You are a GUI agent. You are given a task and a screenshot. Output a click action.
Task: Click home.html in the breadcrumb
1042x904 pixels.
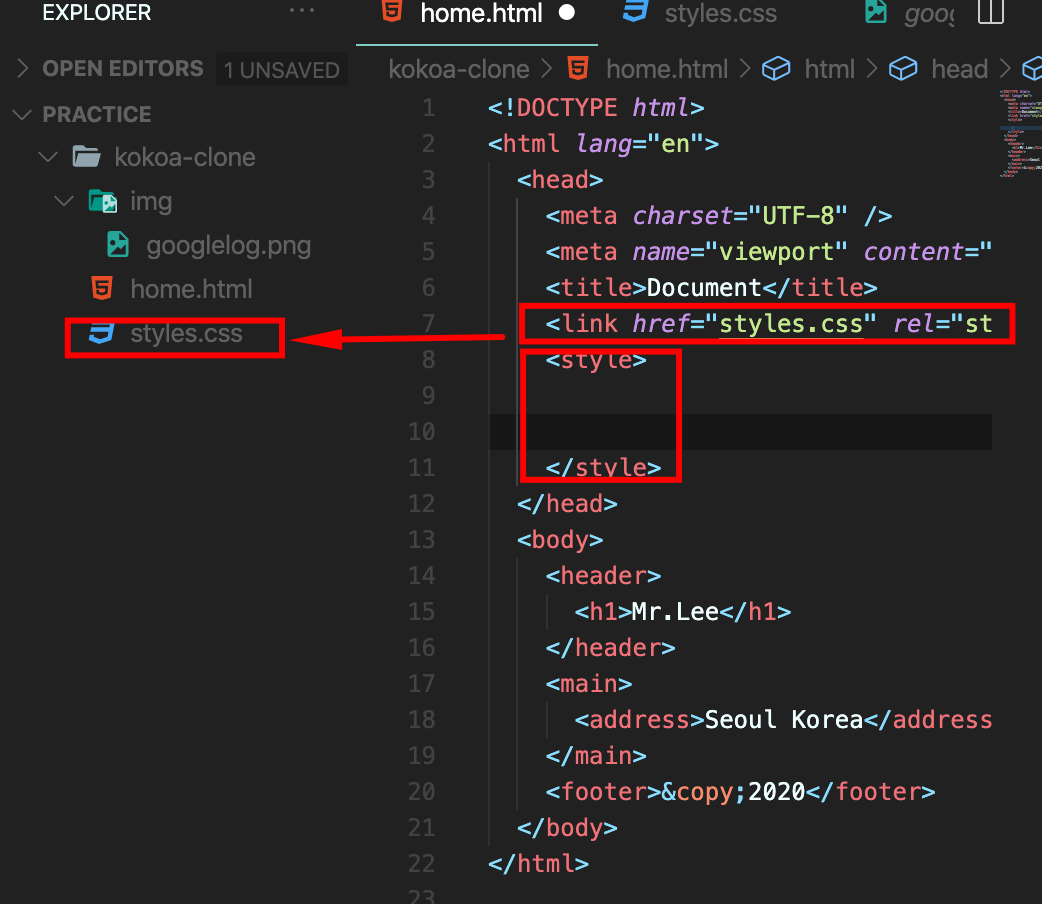(x=667, y=69)
